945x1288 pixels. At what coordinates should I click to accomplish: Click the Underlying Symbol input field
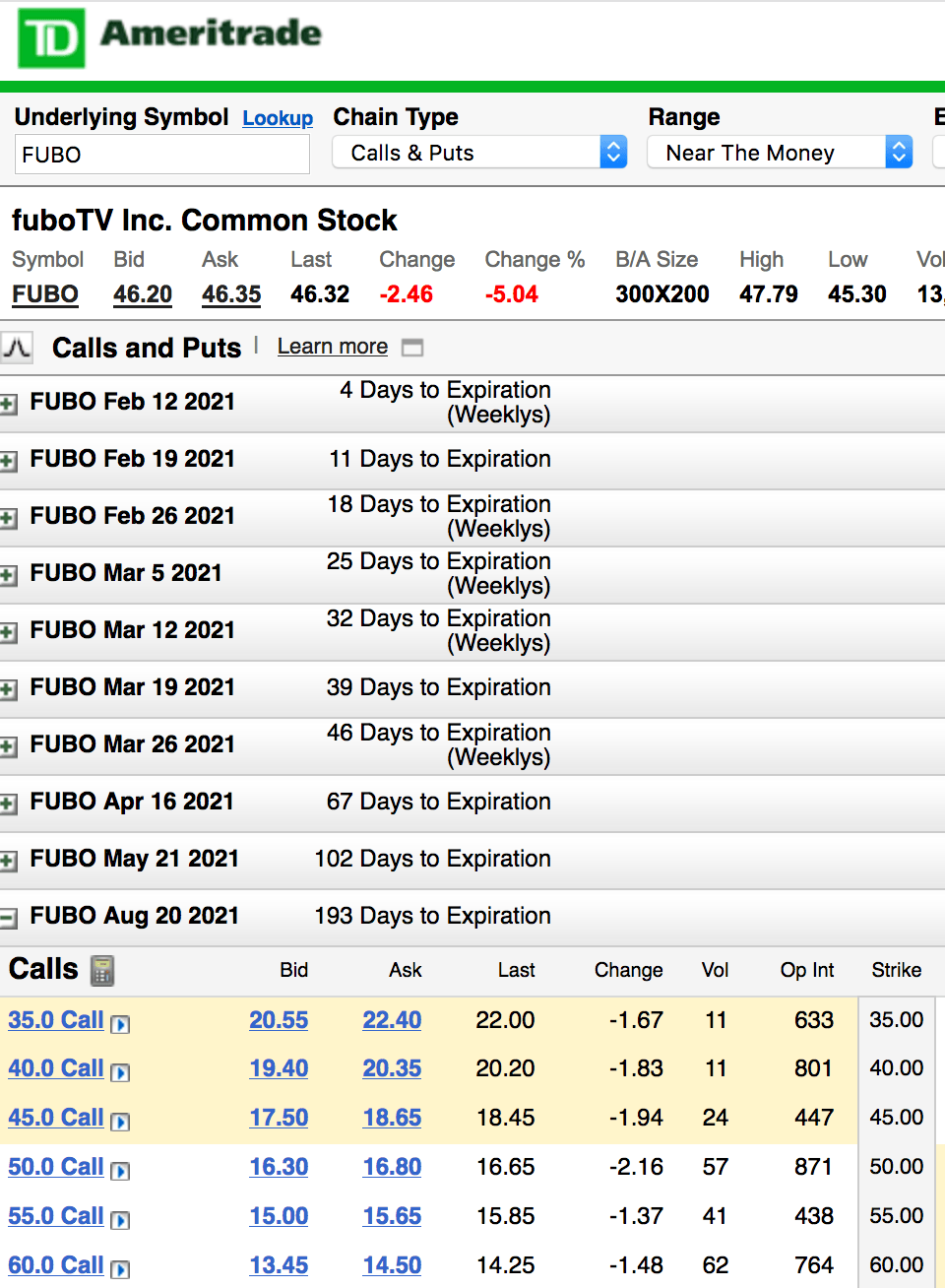tap(162, 155)
